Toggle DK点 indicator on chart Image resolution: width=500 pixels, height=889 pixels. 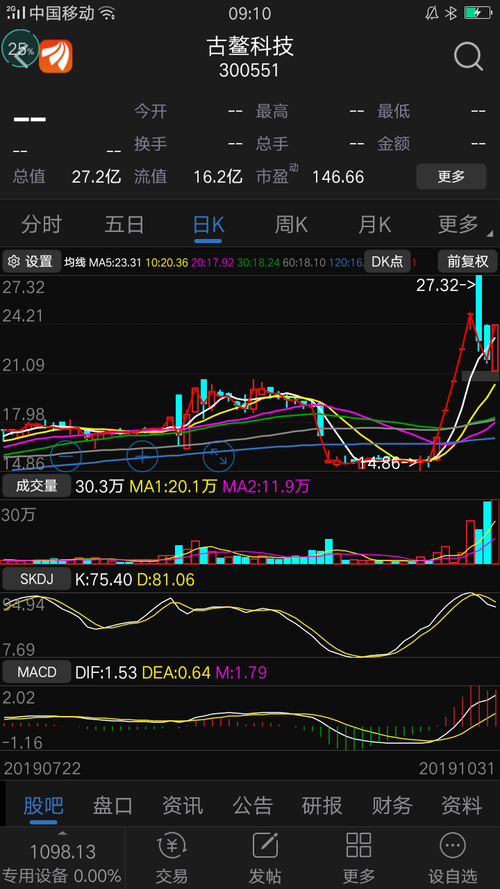387,261
